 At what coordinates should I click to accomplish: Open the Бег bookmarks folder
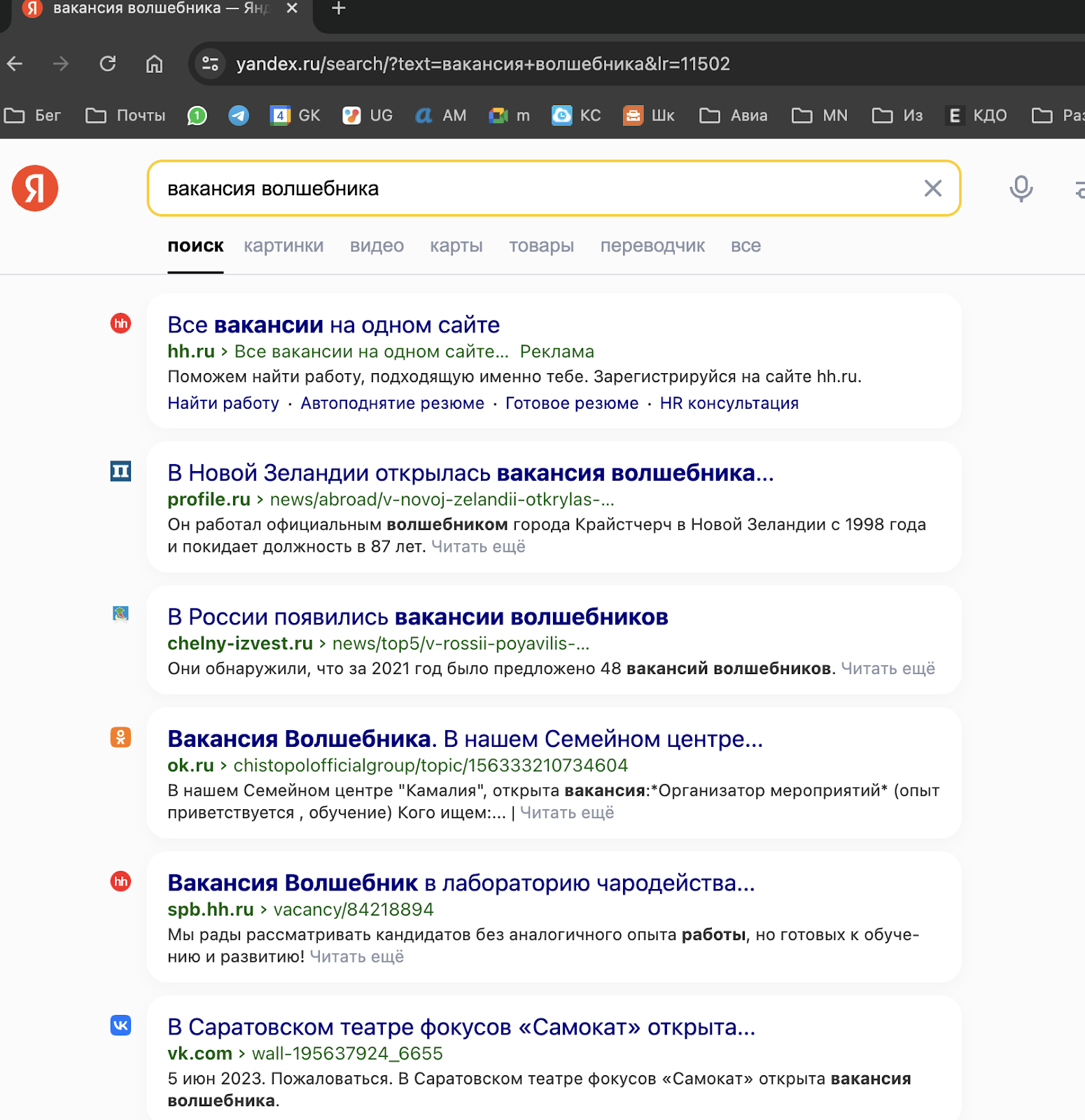tap(33, 115)
